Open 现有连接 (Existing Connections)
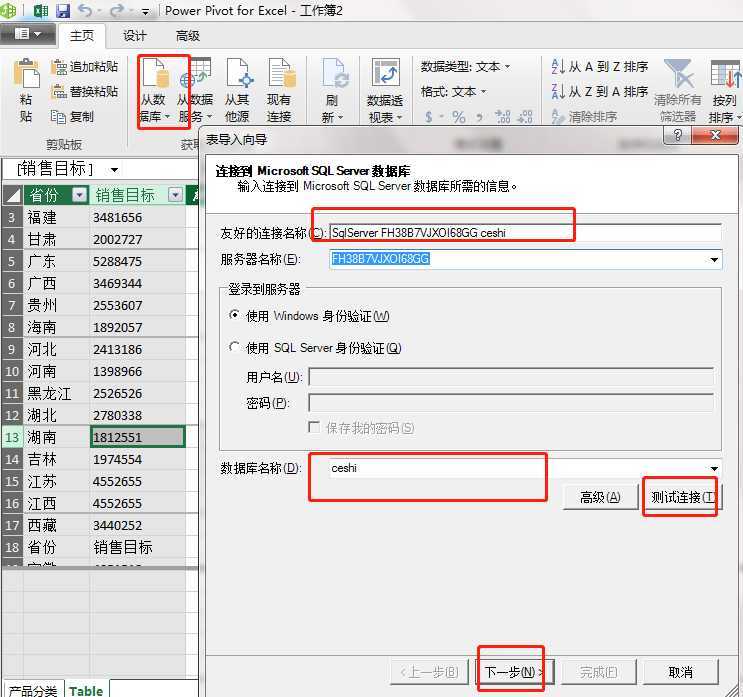The height and width of the screenshot is (697, 743). 280,90
